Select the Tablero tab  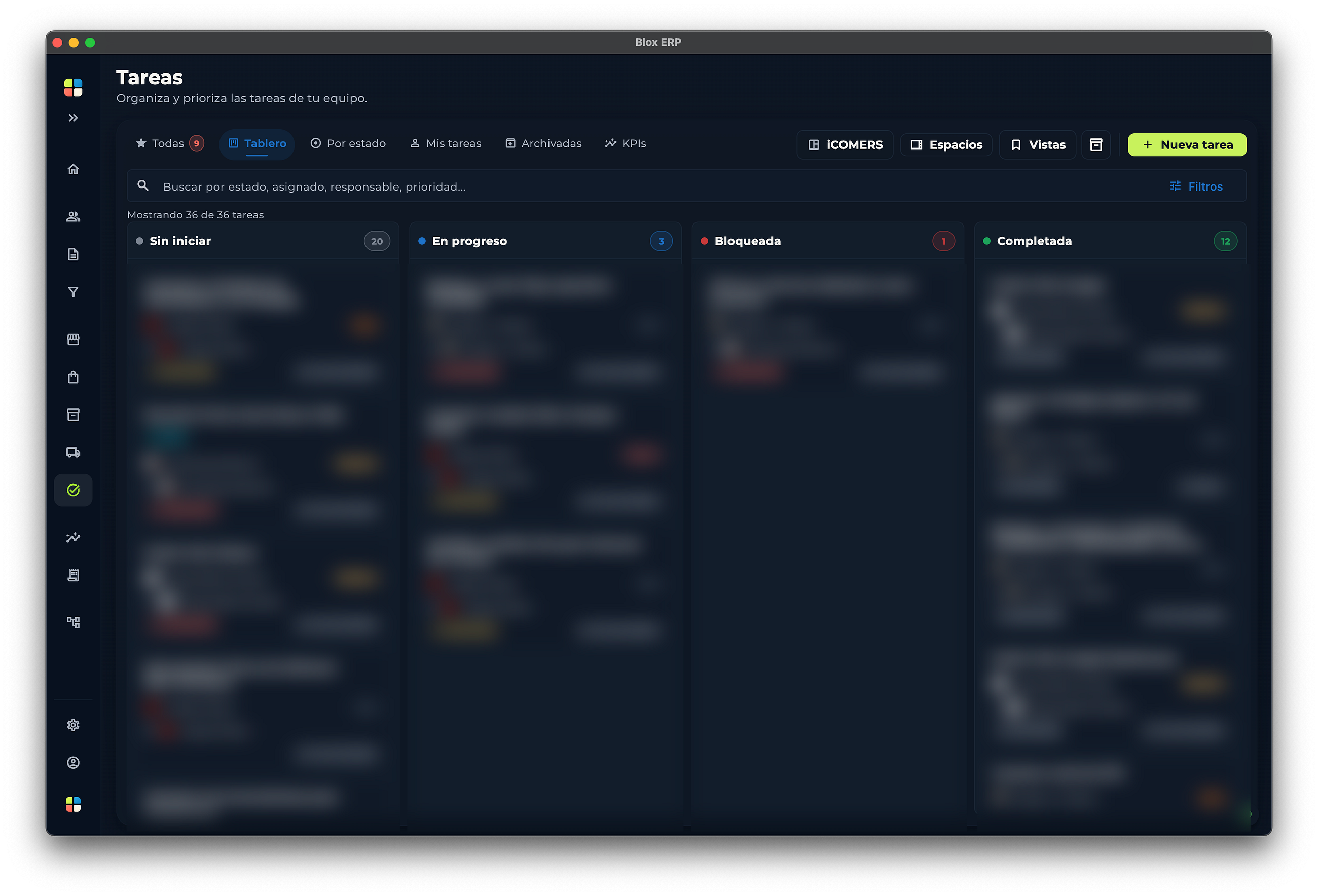tap(257, 144)
